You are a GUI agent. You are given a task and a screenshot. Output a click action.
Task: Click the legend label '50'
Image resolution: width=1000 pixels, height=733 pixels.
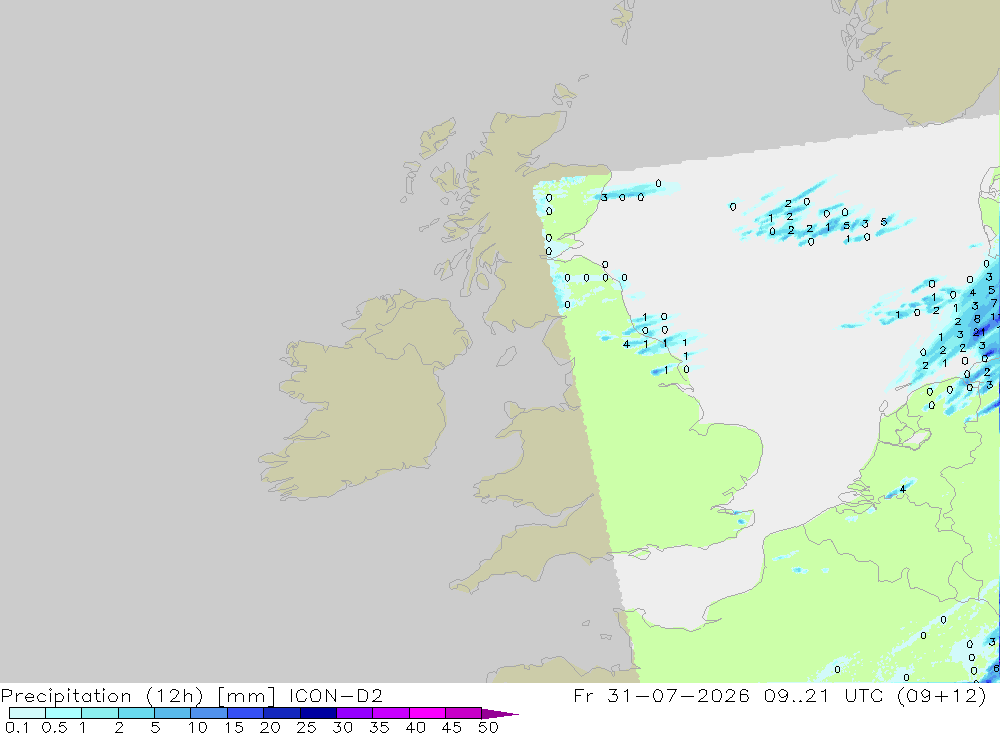(x=488, y=727)
